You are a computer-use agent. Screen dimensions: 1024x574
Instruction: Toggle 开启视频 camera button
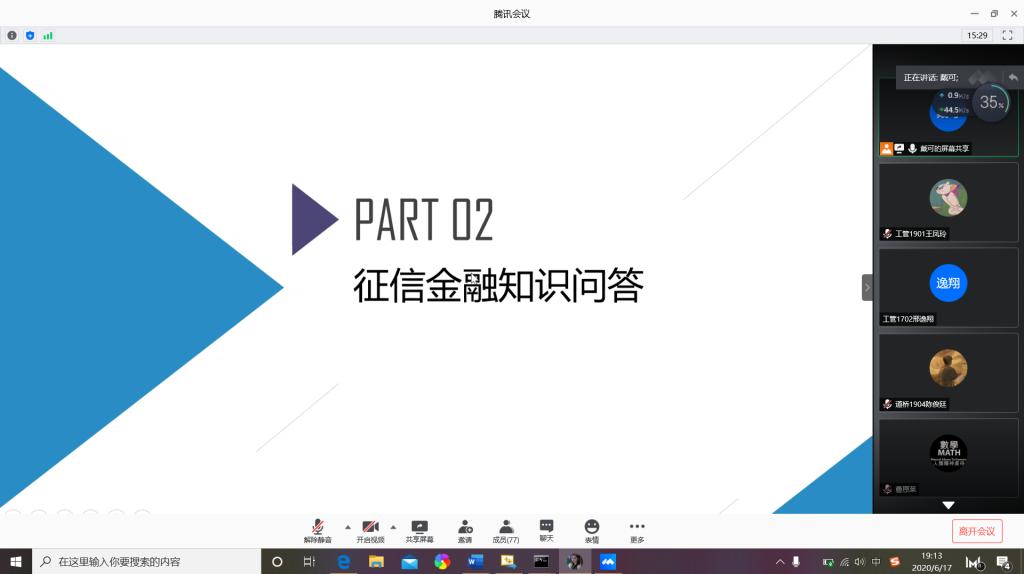pyautogui.click(x=370, y=530)
